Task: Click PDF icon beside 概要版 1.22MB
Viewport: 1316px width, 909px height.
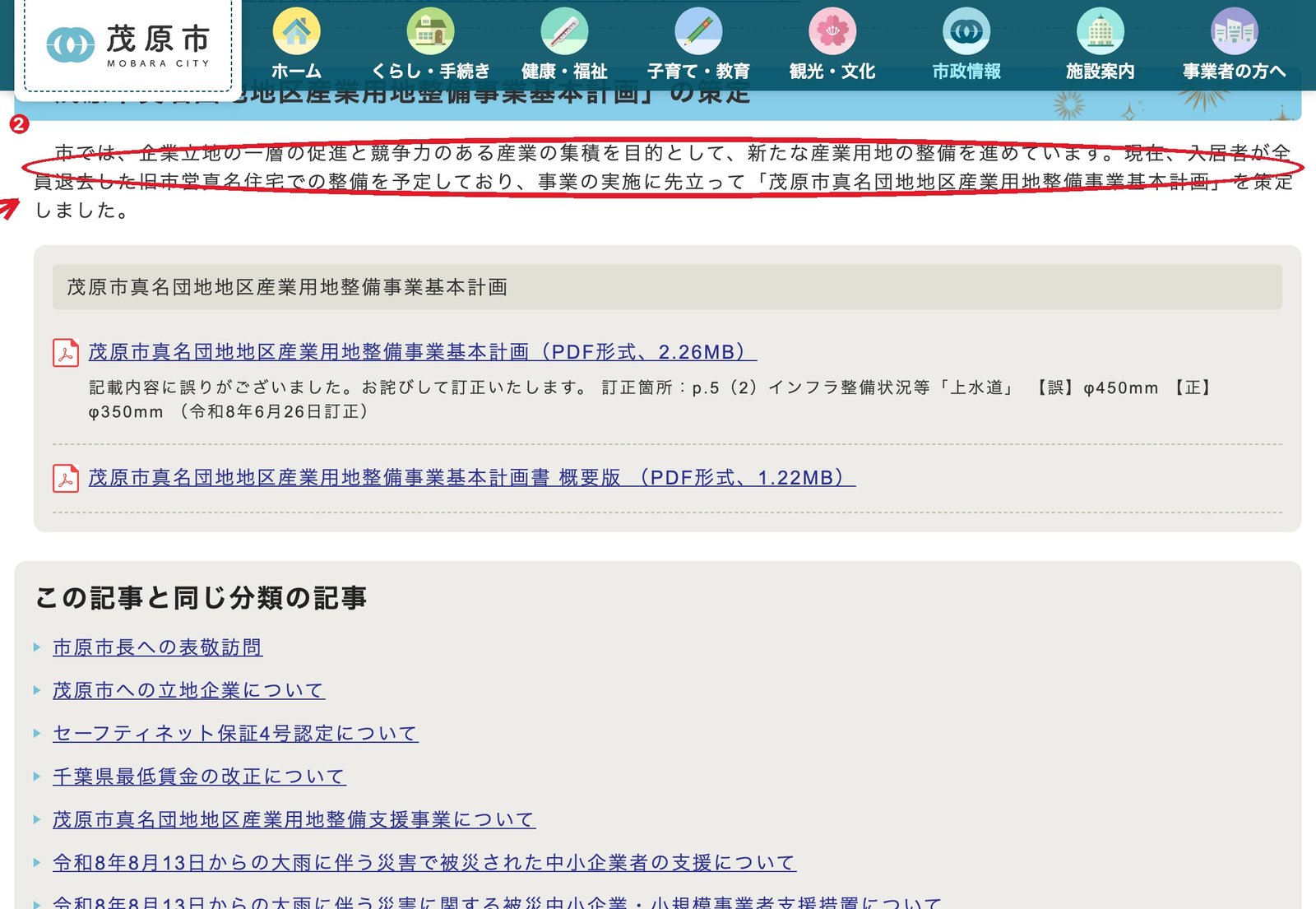Action: coord(66,478)
